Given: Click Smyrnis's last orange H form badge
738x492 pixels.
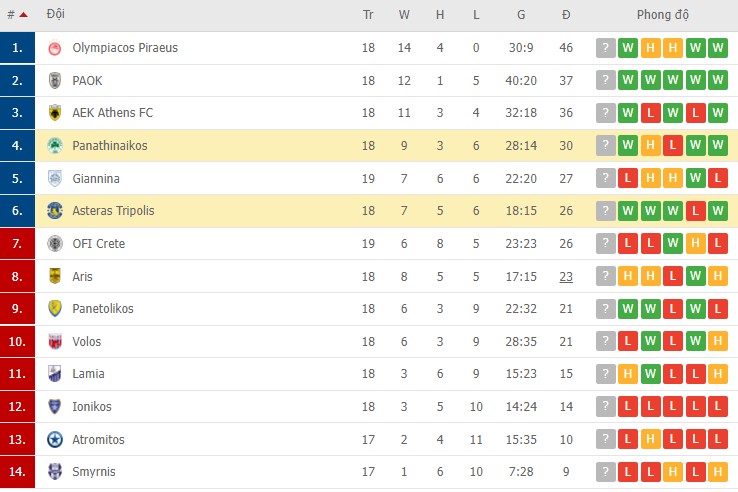Looking at the screenshot, I should [717, 471].
